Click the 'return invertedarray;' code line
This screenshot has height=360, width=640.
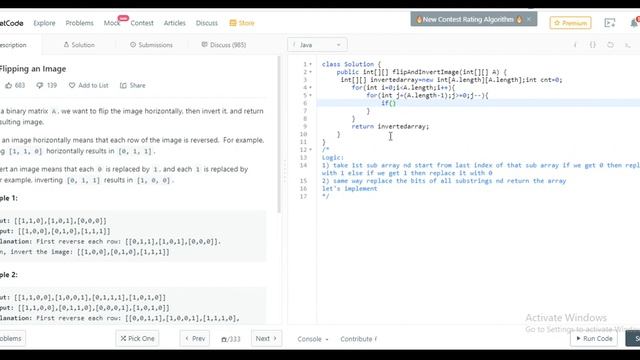[x=390, y=127]
